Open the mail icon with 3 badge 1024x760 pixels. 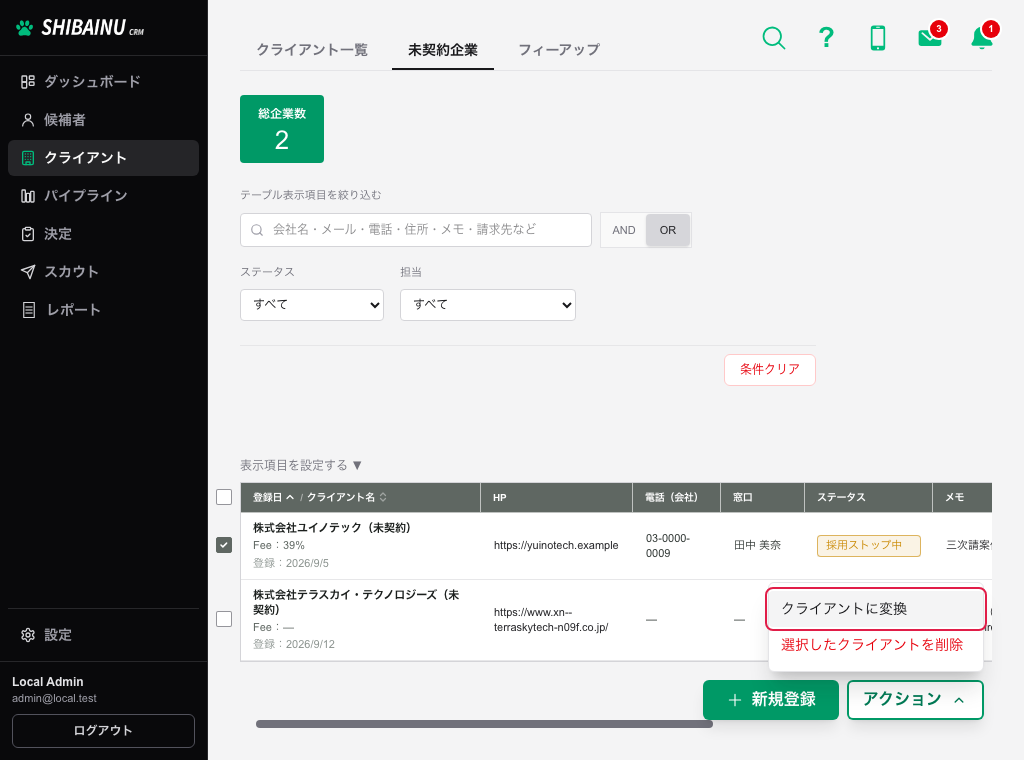(930, 37)
